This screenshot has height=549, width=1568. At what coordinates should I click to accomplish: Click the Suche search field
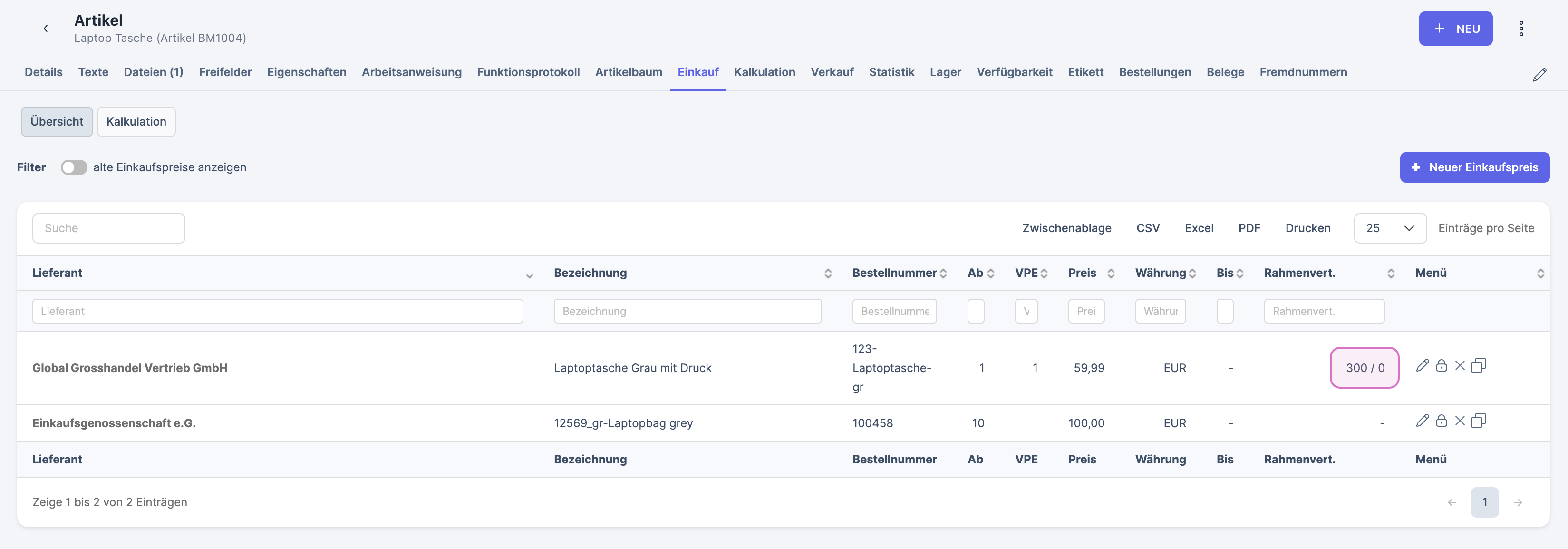[108, 228]
